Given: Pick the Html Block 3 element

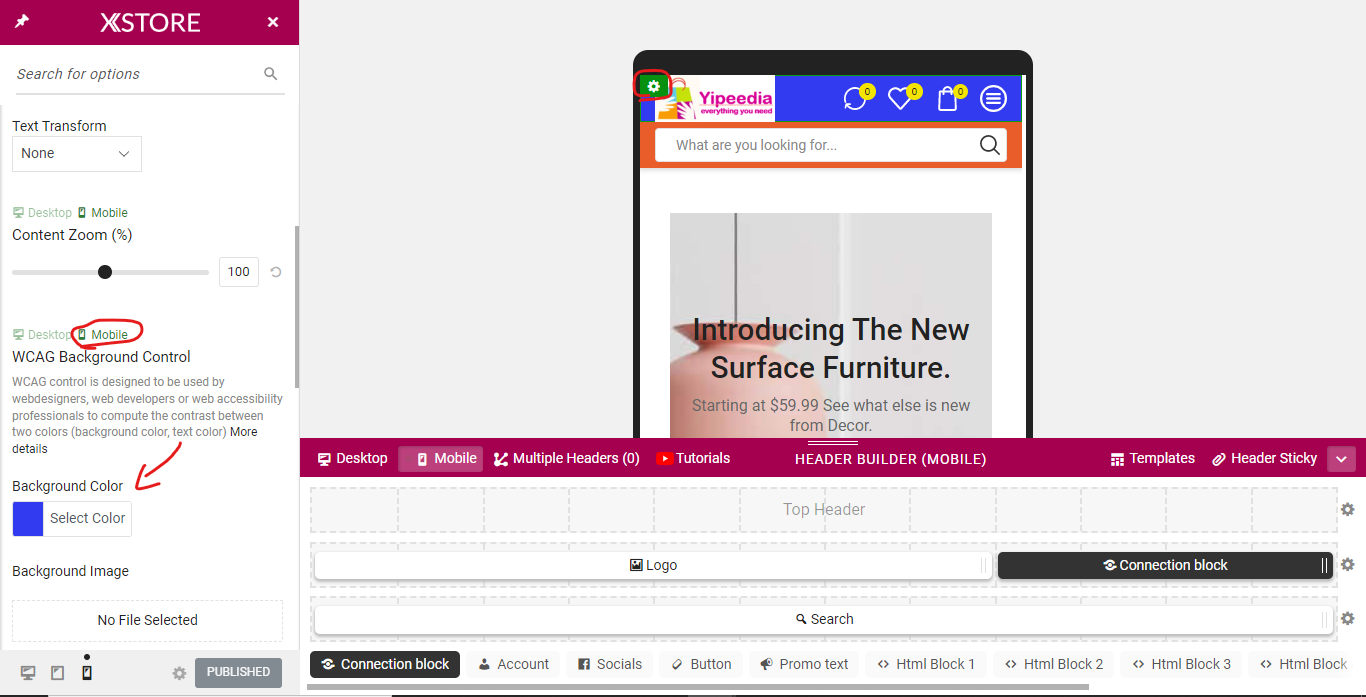Looking at the screenshot, I should [x=1181, y=664].
